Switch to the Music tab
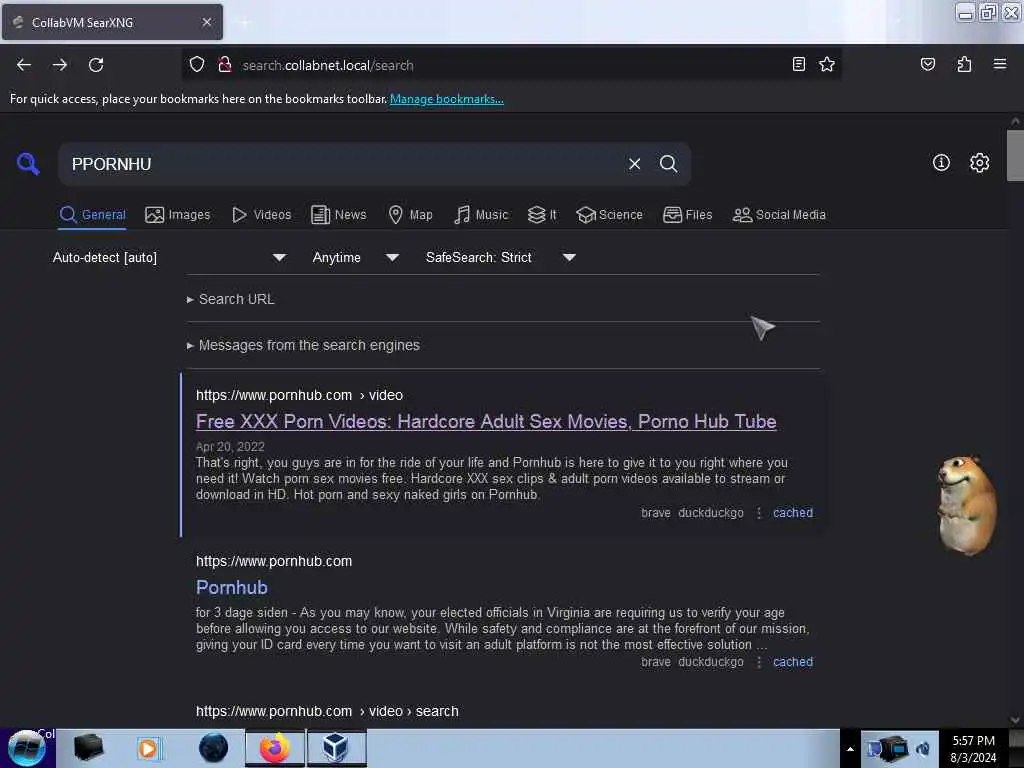 click(481, 215)
